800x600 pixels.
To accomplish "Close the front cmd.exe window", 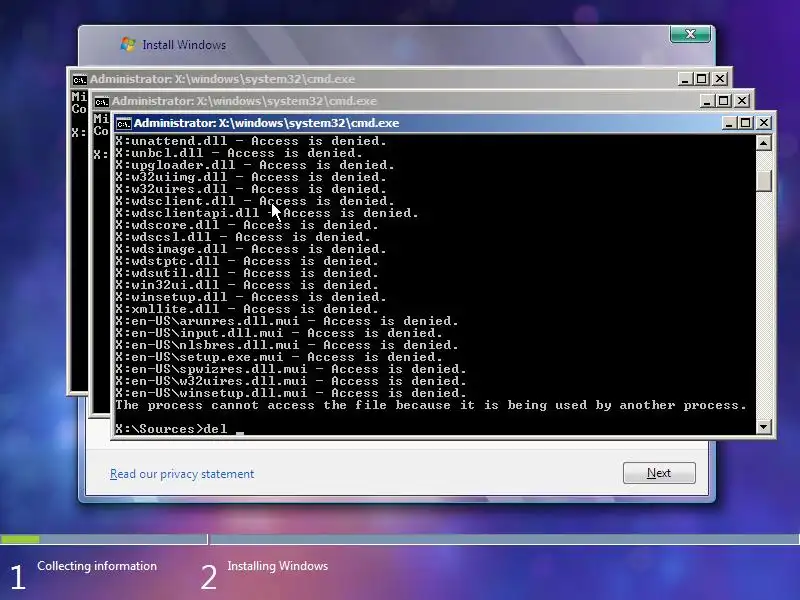I will click(x=764, y=123).
